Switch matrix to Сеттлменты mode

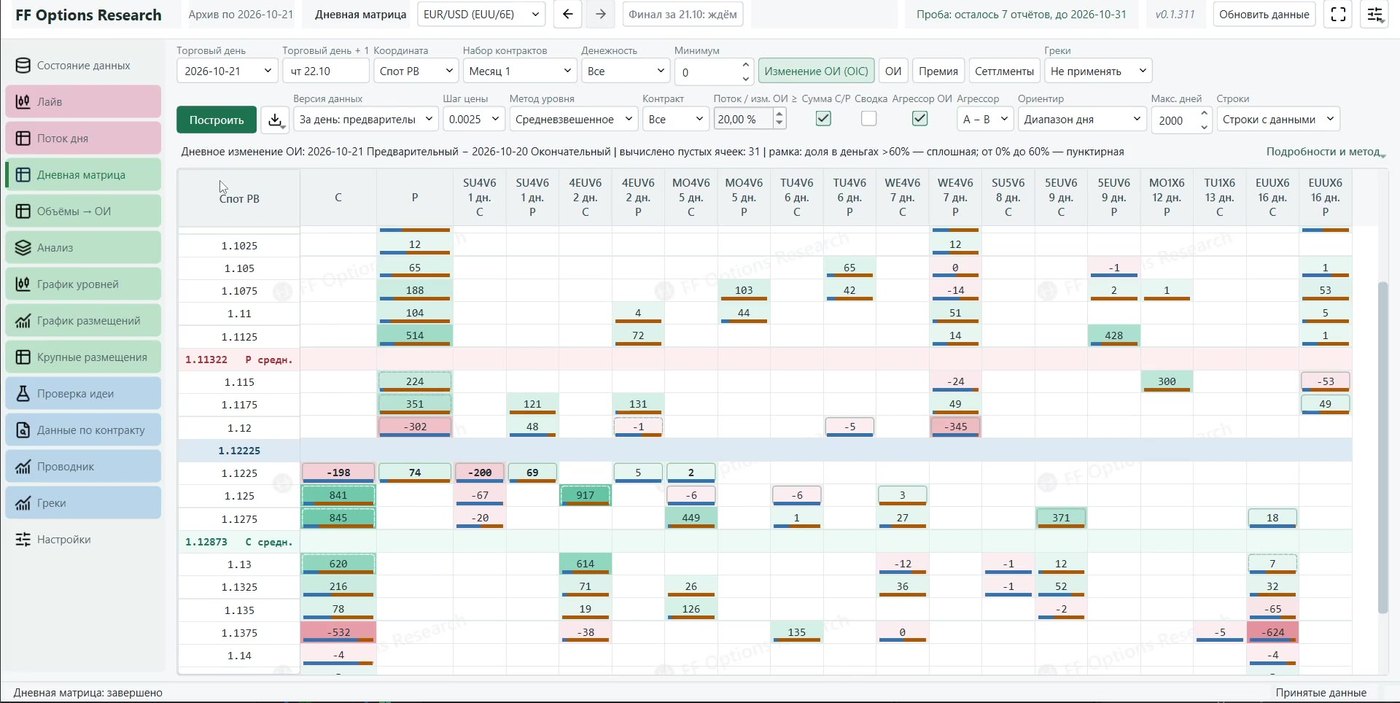click(x=1004, y=71)
